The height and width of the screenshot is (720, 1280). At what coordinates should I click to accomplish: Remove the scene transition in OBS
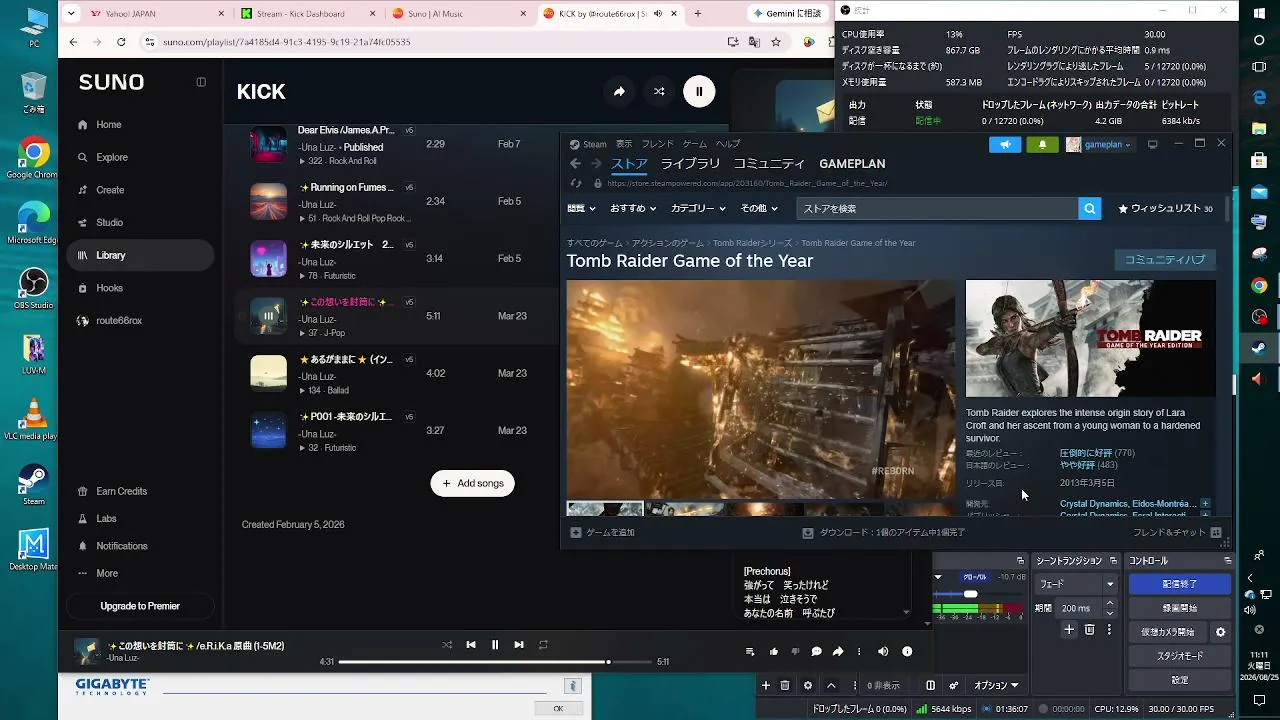1089,630
